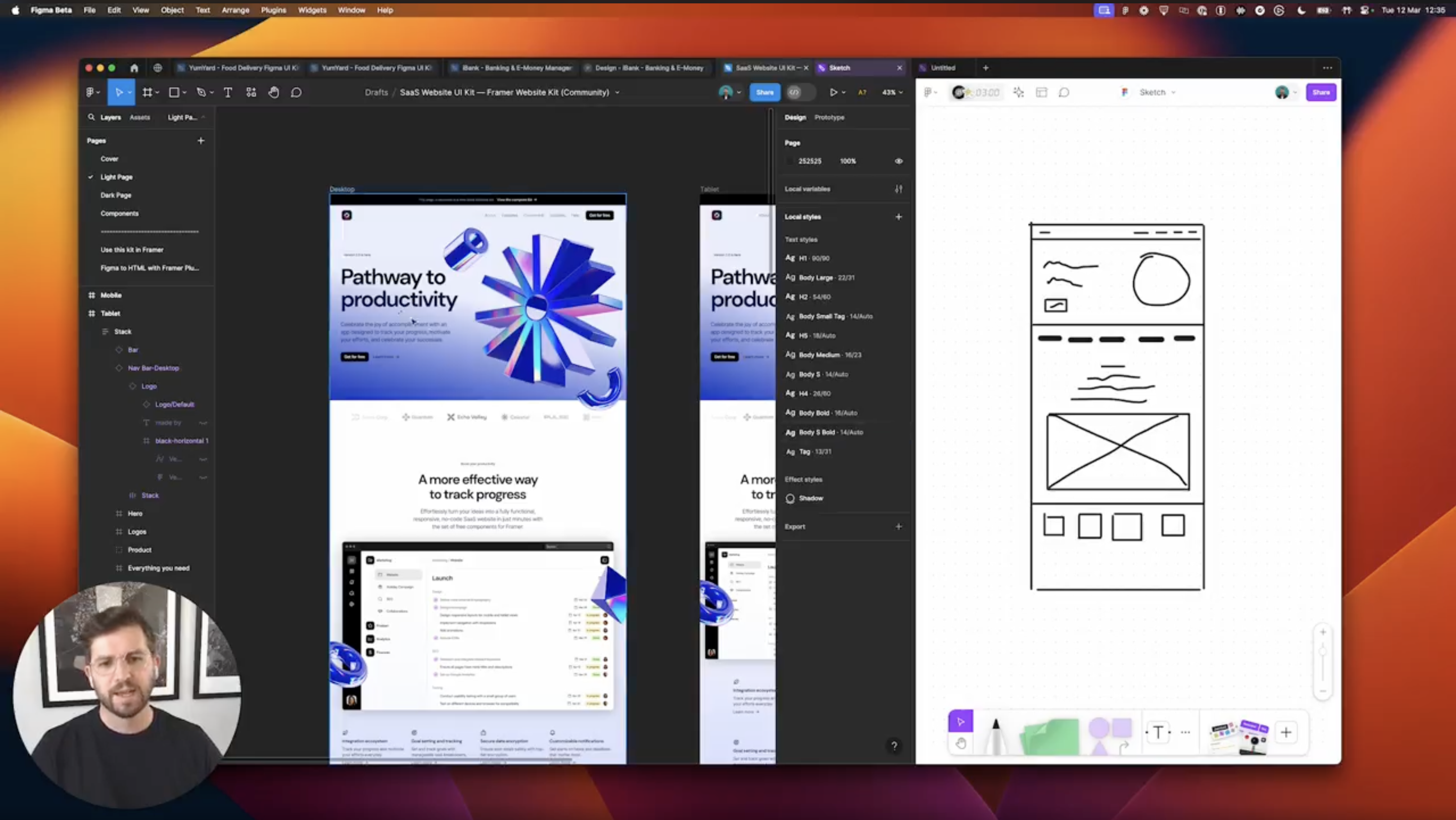Select the FigJam green sticky note tool
1456x820 pixels.
click(x=1050, y=736)
